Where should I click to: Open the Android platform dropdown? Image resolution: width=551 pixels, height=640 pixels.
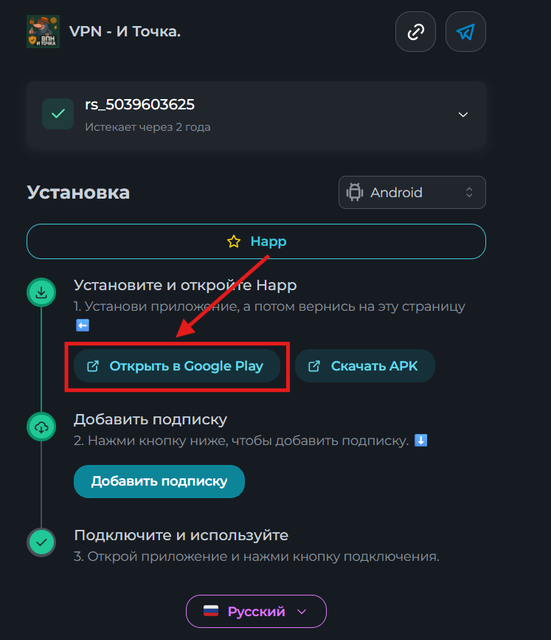(x=412, y=192)
